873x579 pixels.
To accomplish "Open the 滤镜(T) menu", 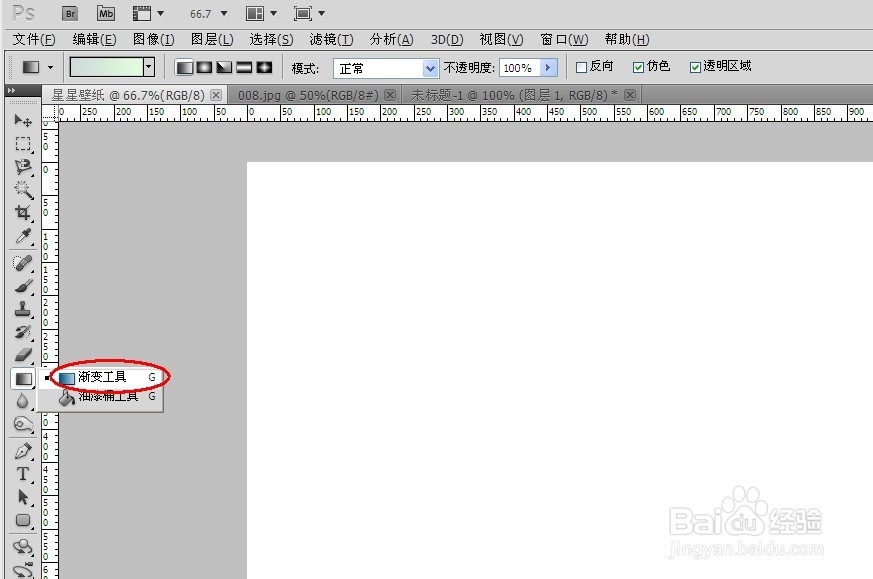I will click(331, 40).
